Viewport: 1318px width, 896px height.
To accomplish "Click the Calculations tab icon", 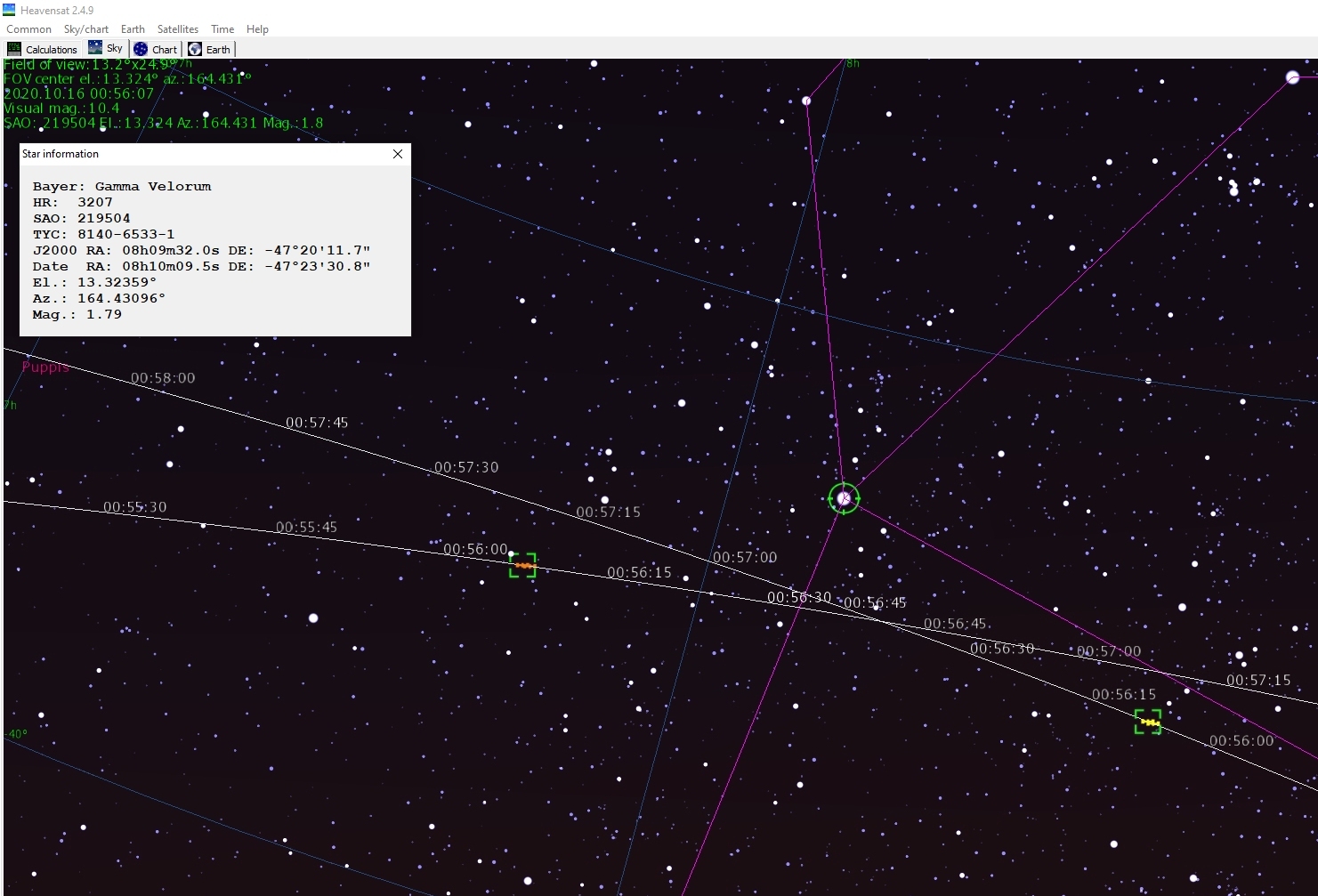I will click(x=14, y=49).
